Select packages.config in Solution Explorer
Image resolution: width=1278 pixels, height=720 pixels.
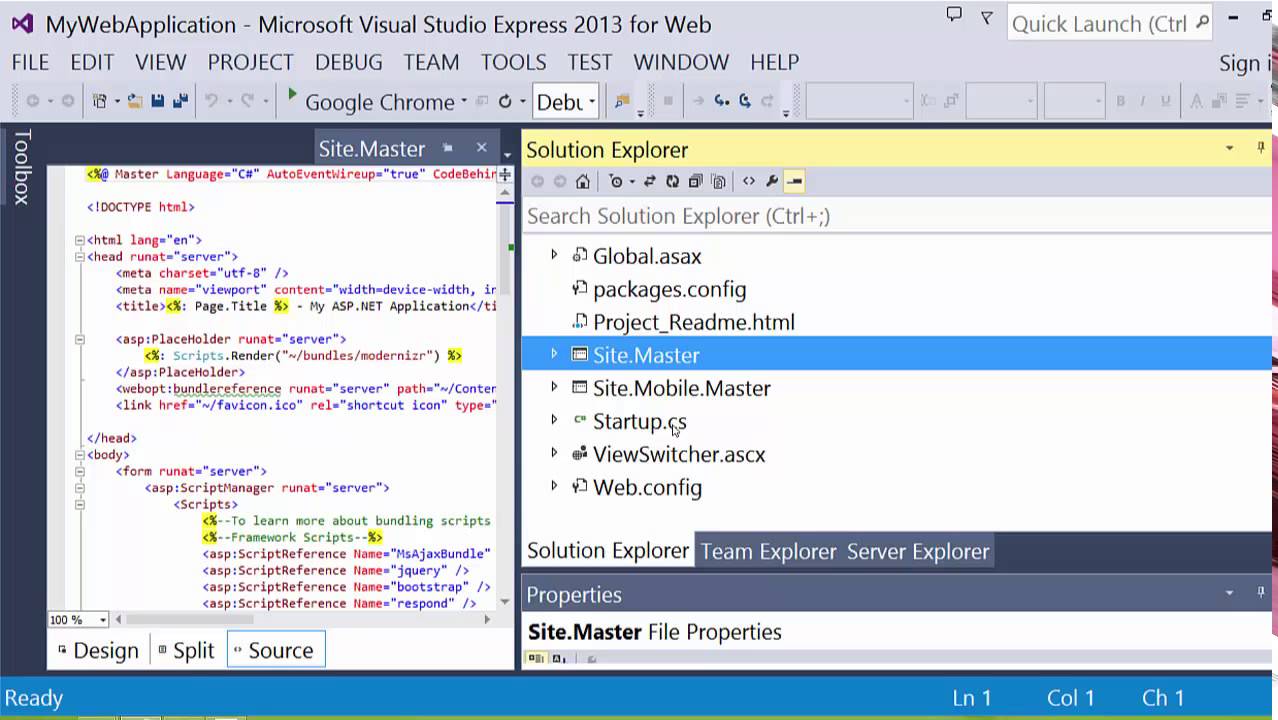(x=669, y=289)
